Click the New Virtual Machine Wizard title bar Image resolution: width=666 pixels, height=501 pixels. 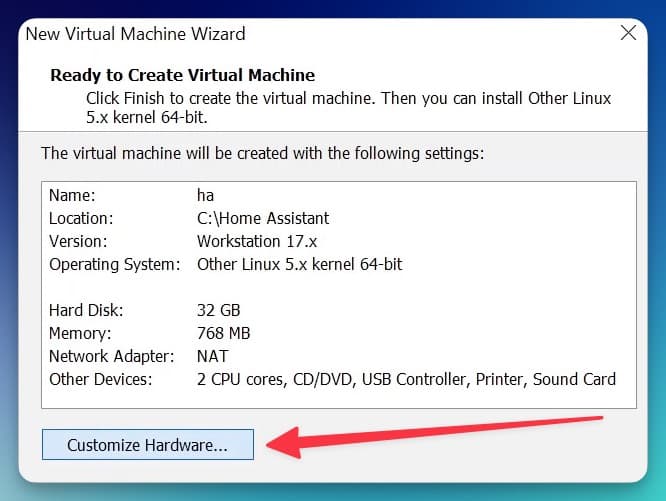coord(300,33)
